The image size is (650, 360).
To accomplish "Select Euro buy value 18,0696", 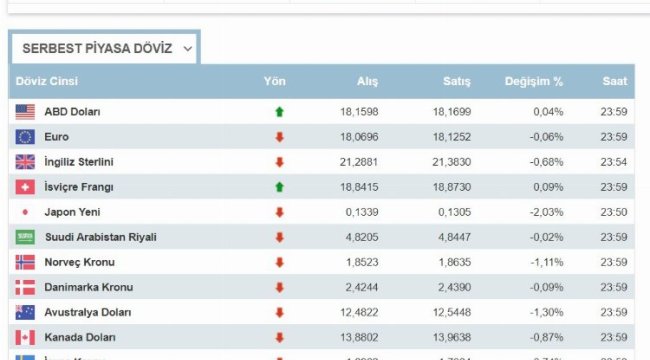I will pyautogui.click(x=359, y=137).
